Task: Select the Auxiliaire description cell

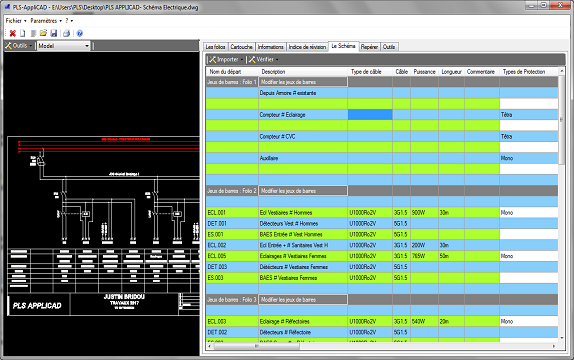Action: (x=303, y=158)
